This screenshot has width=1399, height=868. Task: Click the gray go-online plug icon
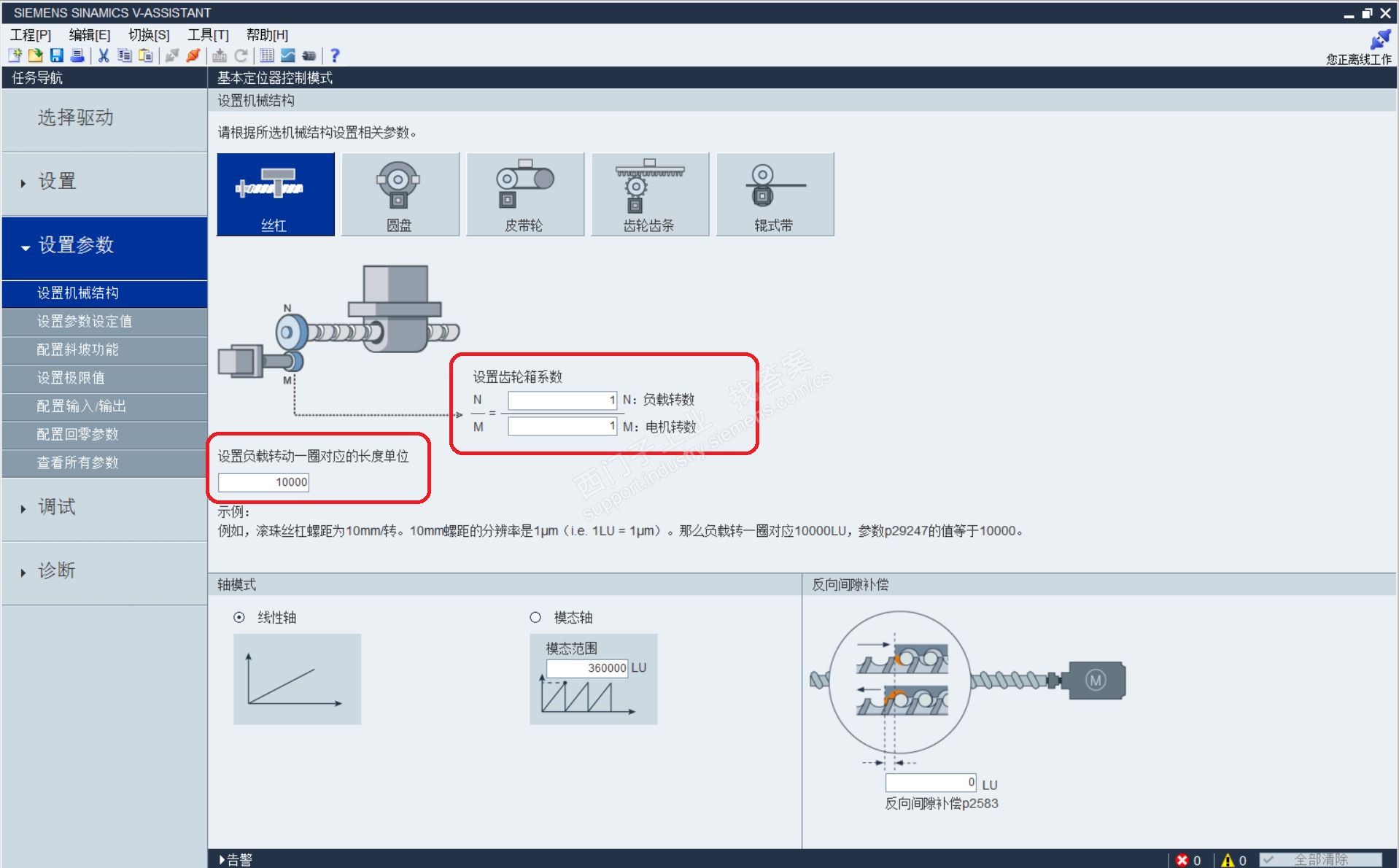coord(172,55)
